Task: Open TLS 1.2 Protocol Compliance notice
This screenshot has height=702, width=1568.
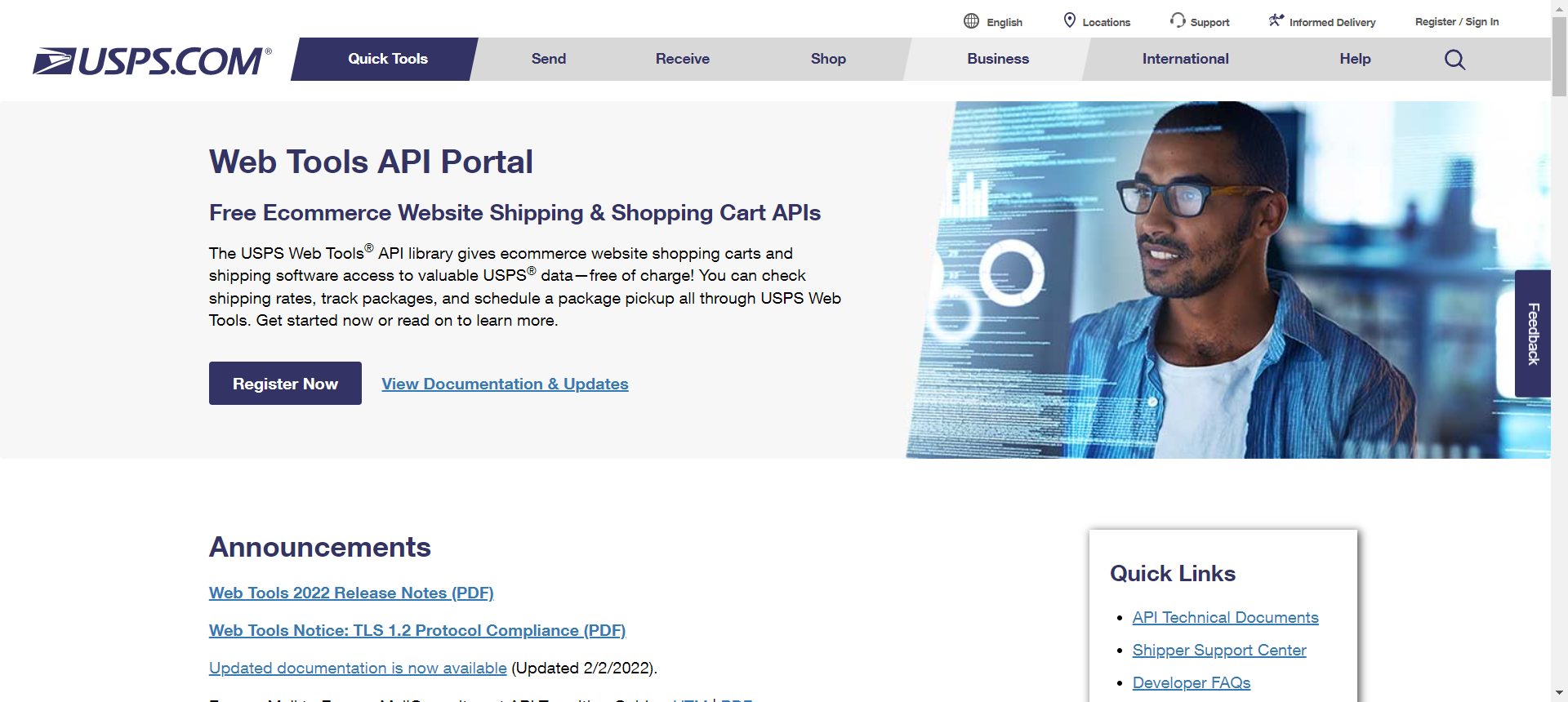Action: [x=417, y=630]
